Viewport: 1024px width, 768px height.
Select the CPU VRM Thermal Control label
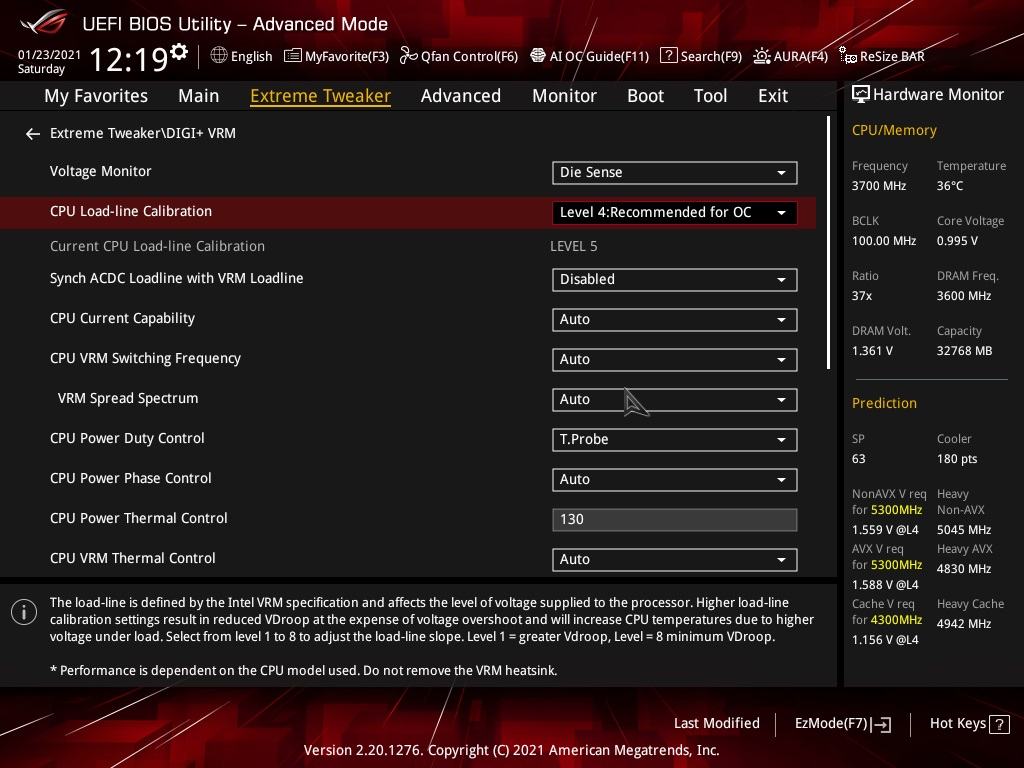point(133,558)
